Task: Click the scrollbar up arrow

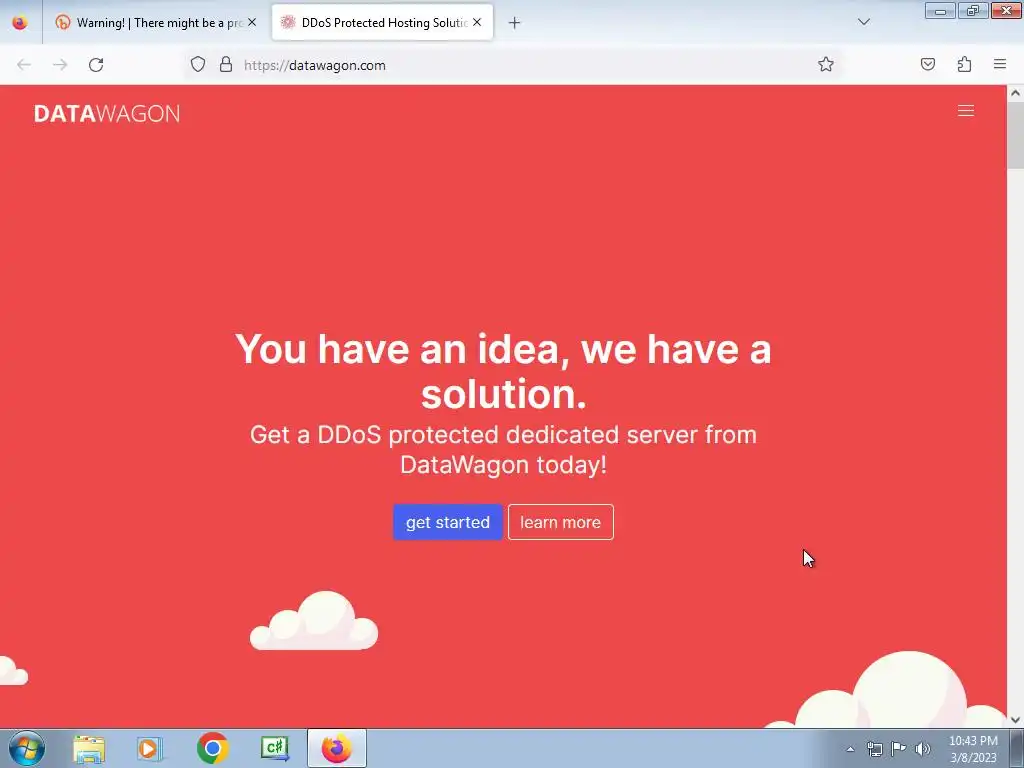Action: pos(1016,93)
